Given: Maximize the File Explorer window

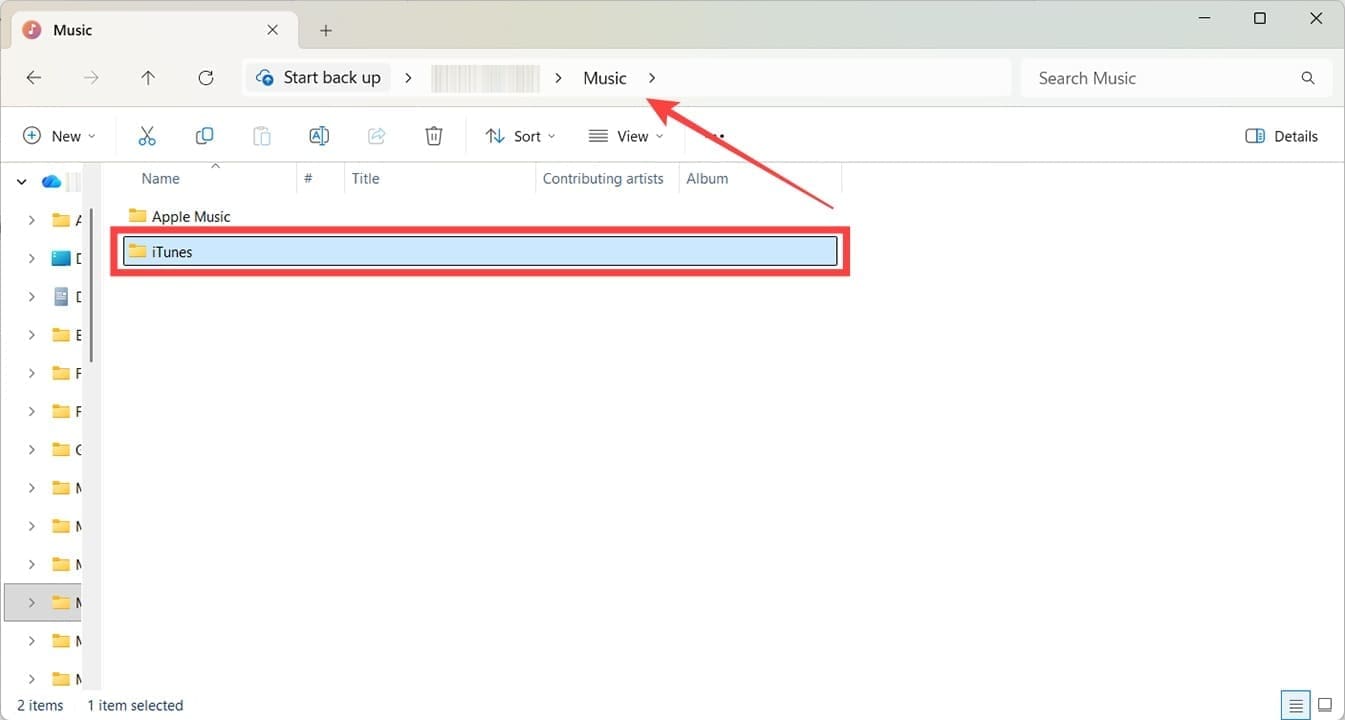Looking at the screenshot, I should point(1260,18).
